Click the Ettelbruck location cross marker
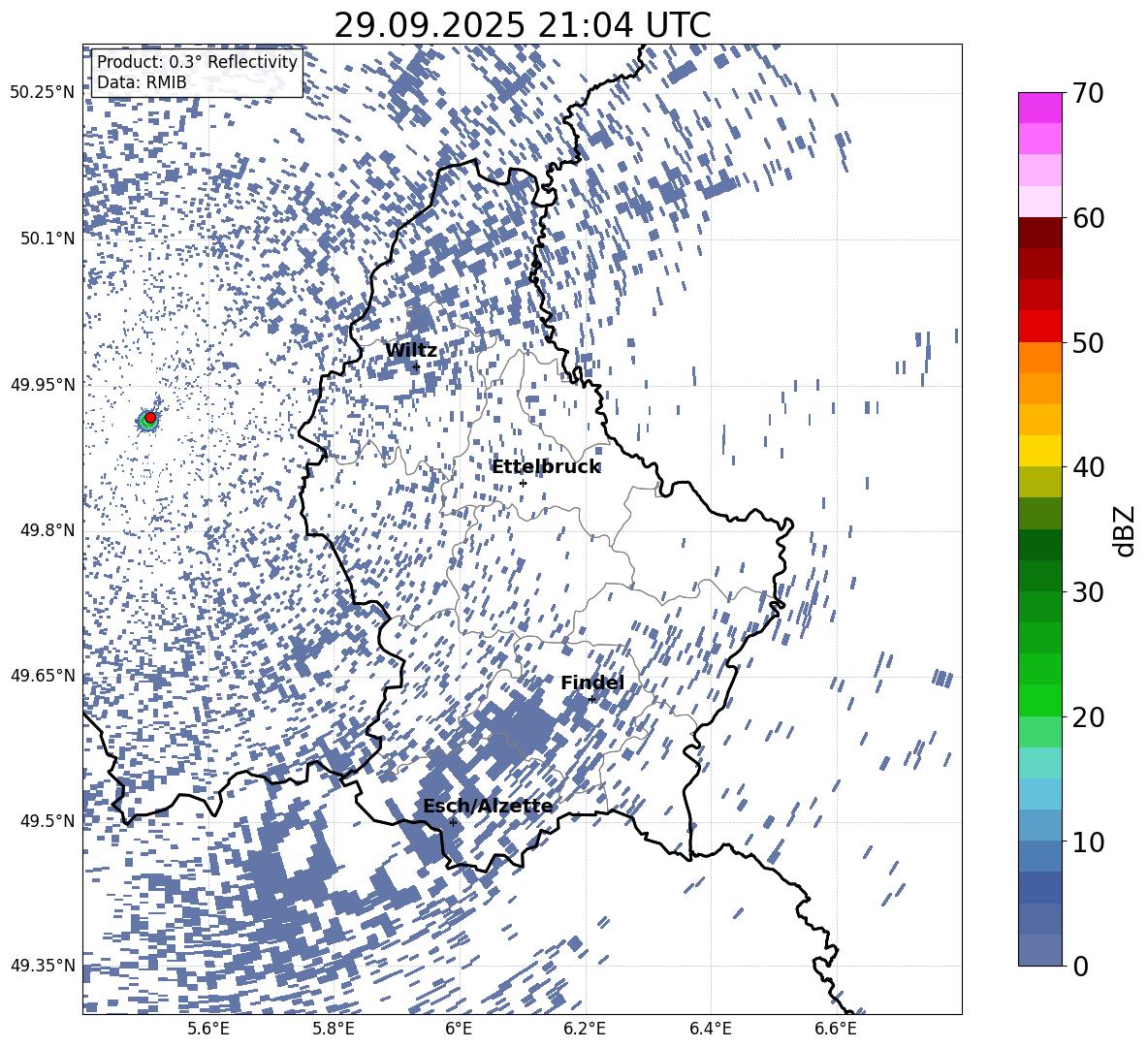 (523, 483)
